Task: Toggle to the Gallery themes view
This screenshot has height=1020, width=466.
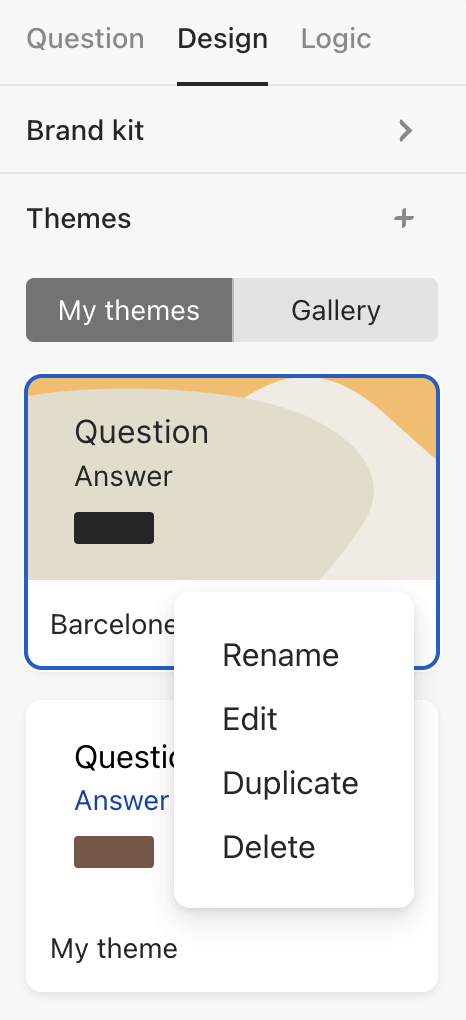Action: tap(336, 310)
